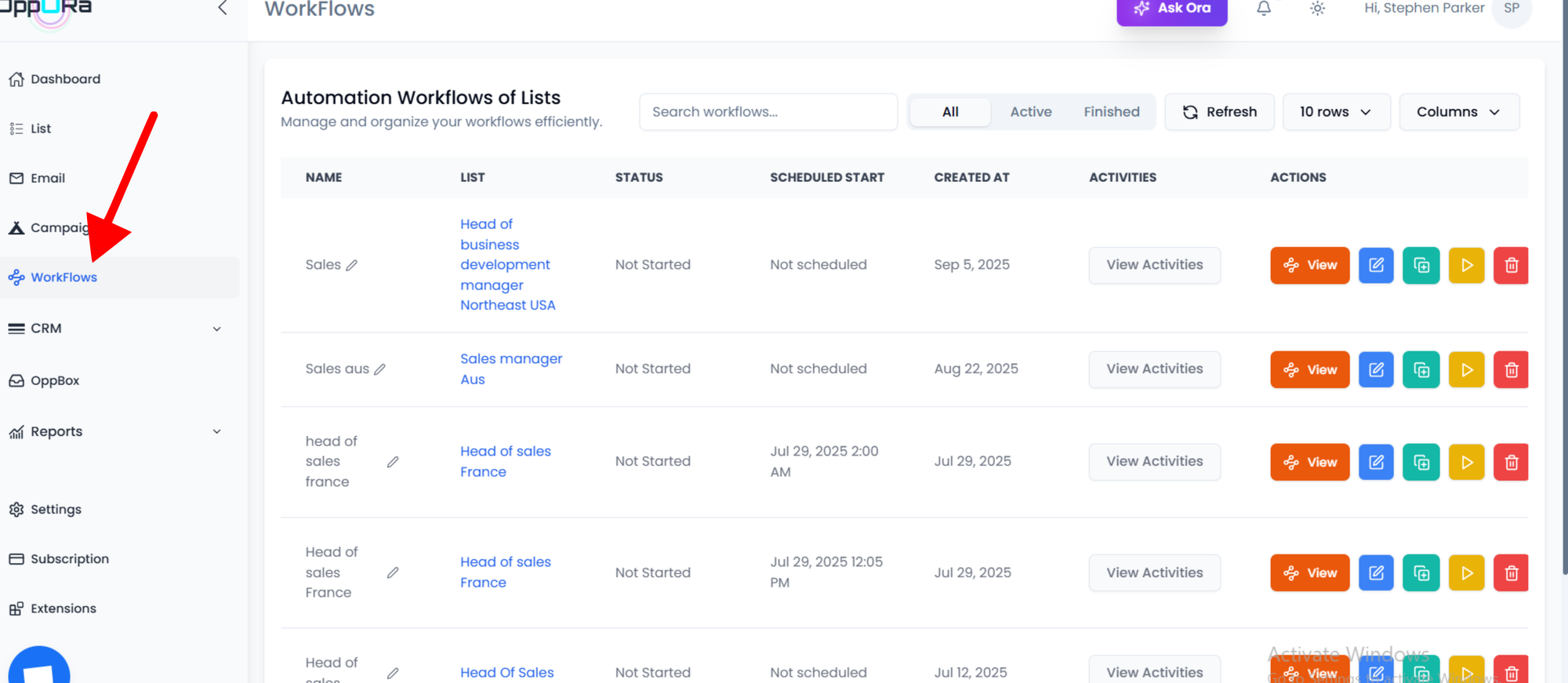Open the Columns dropdown

(1458, 112)
